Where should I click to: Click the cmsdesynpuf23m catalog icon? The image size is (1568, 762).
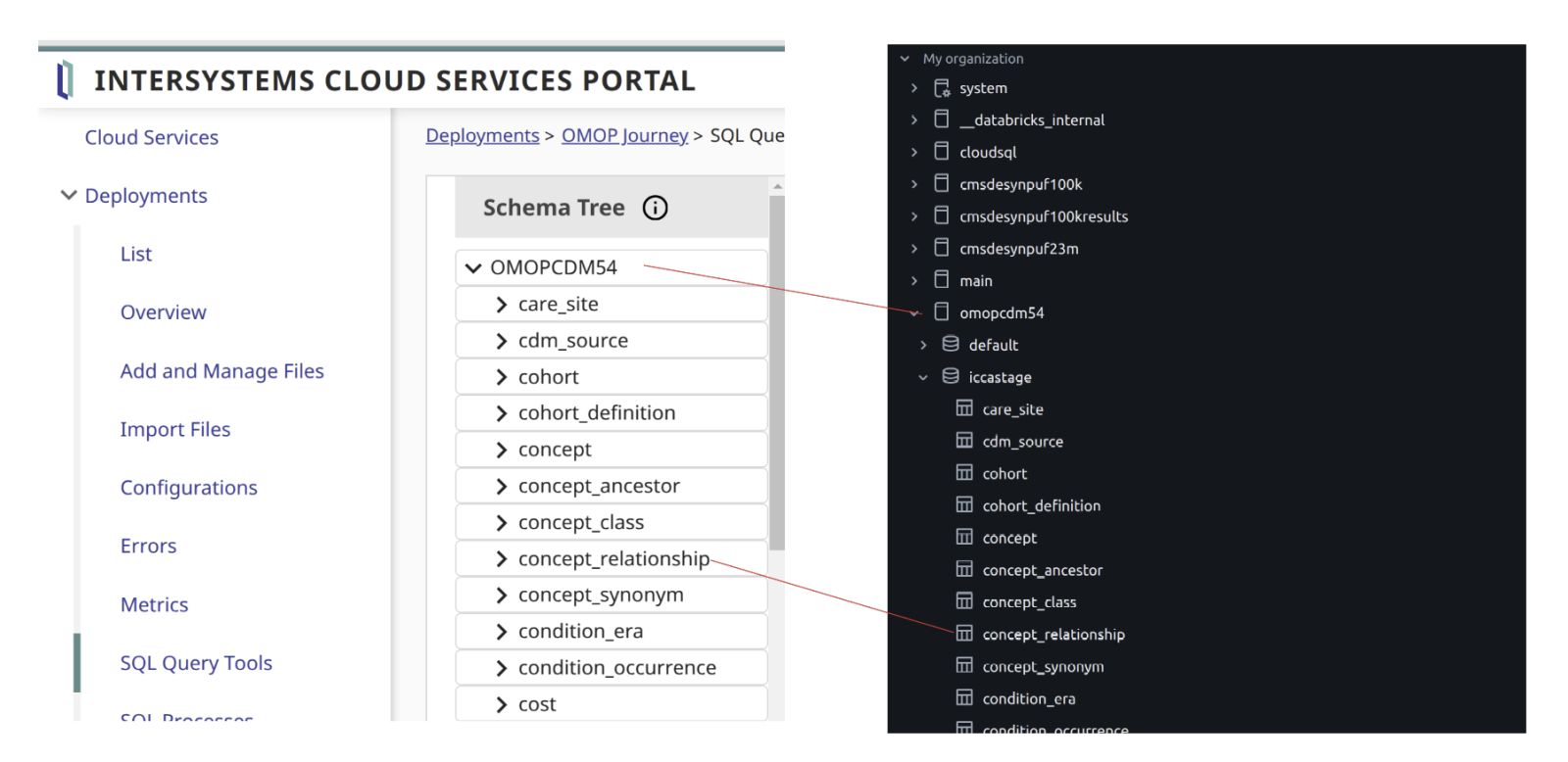pyautogui.click(x=942, y=248)
